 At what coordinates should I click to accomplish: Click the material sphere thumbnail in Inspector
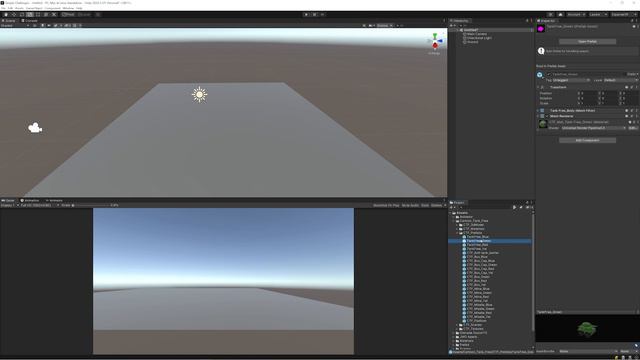pos(542,125)
